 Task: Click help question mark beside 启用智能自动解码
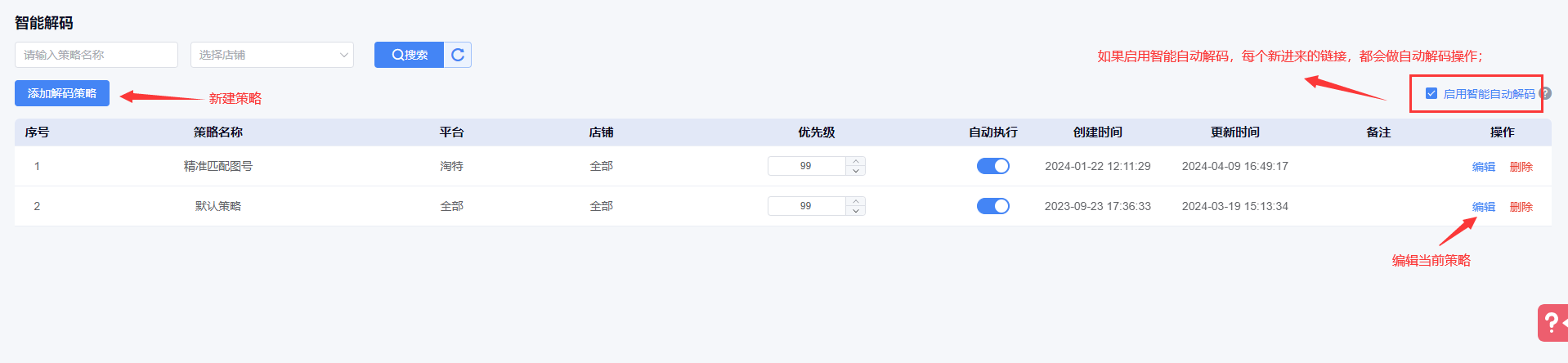coord(1545,94)
